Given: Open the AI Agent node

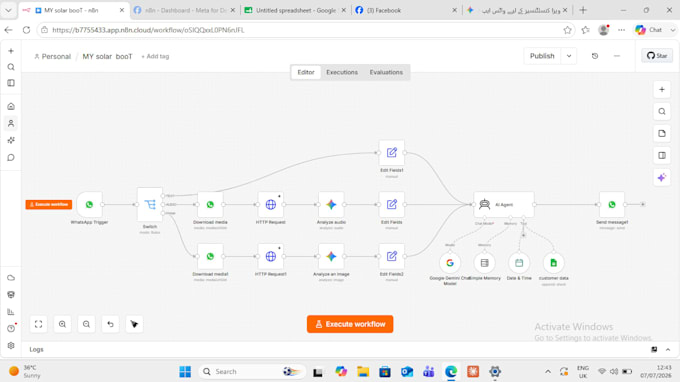Looking at the screenshot, I should click(504, 204).
